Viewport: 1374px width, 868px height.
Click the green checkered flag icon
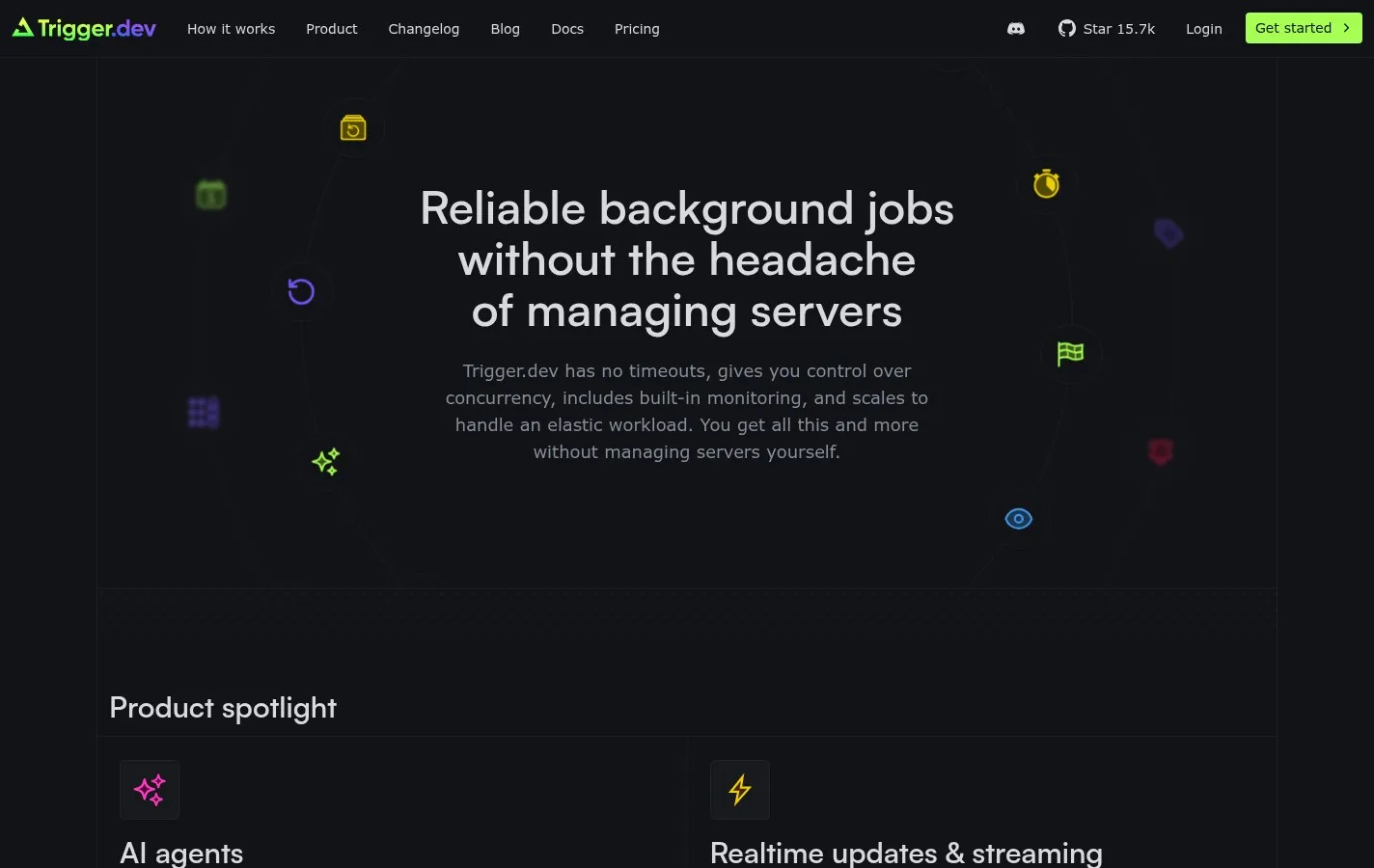pyautogui.click(x=1071, y=354)
